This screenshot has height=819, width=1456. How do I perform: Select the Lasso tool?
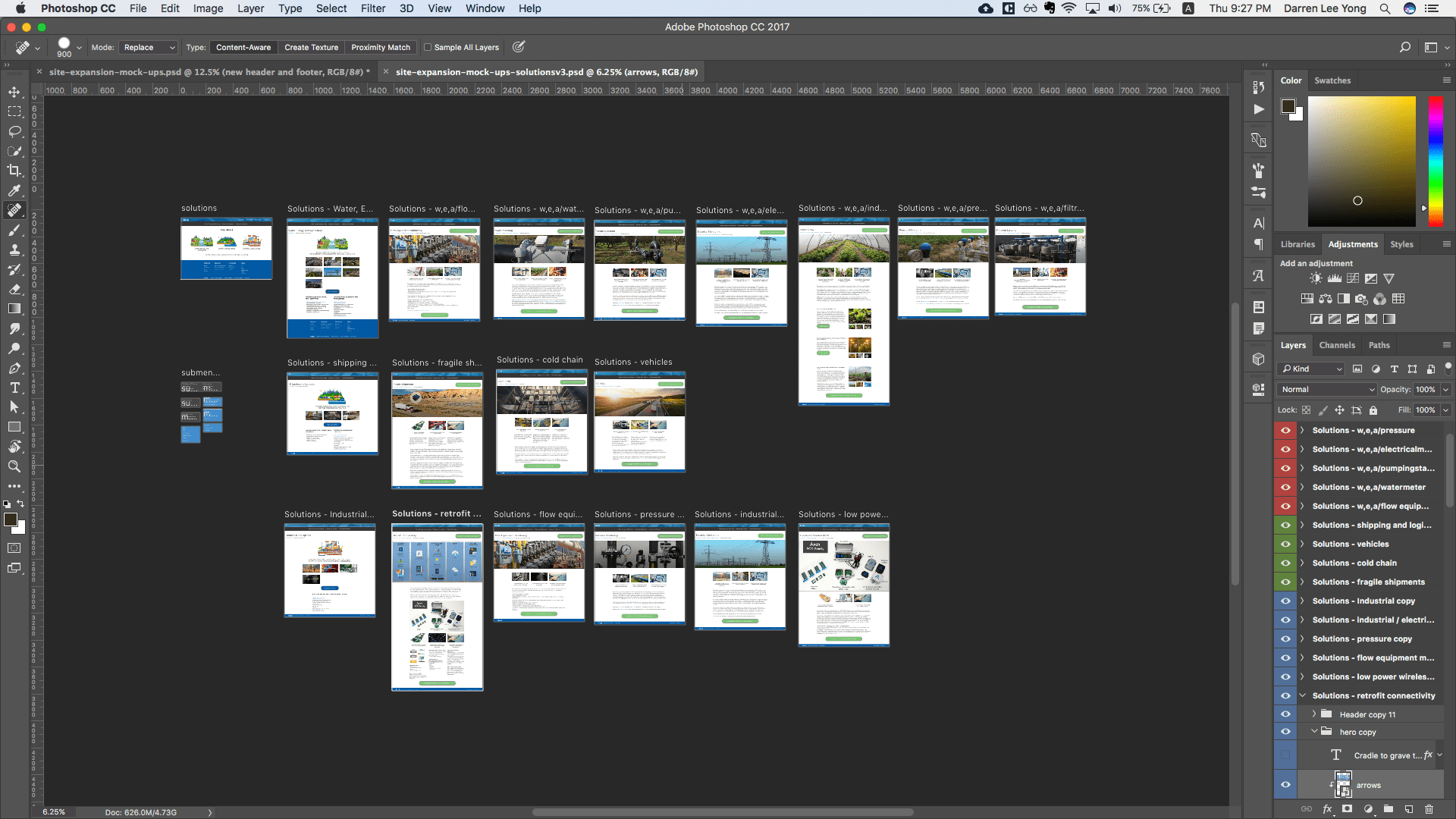[x=14, y=131]
